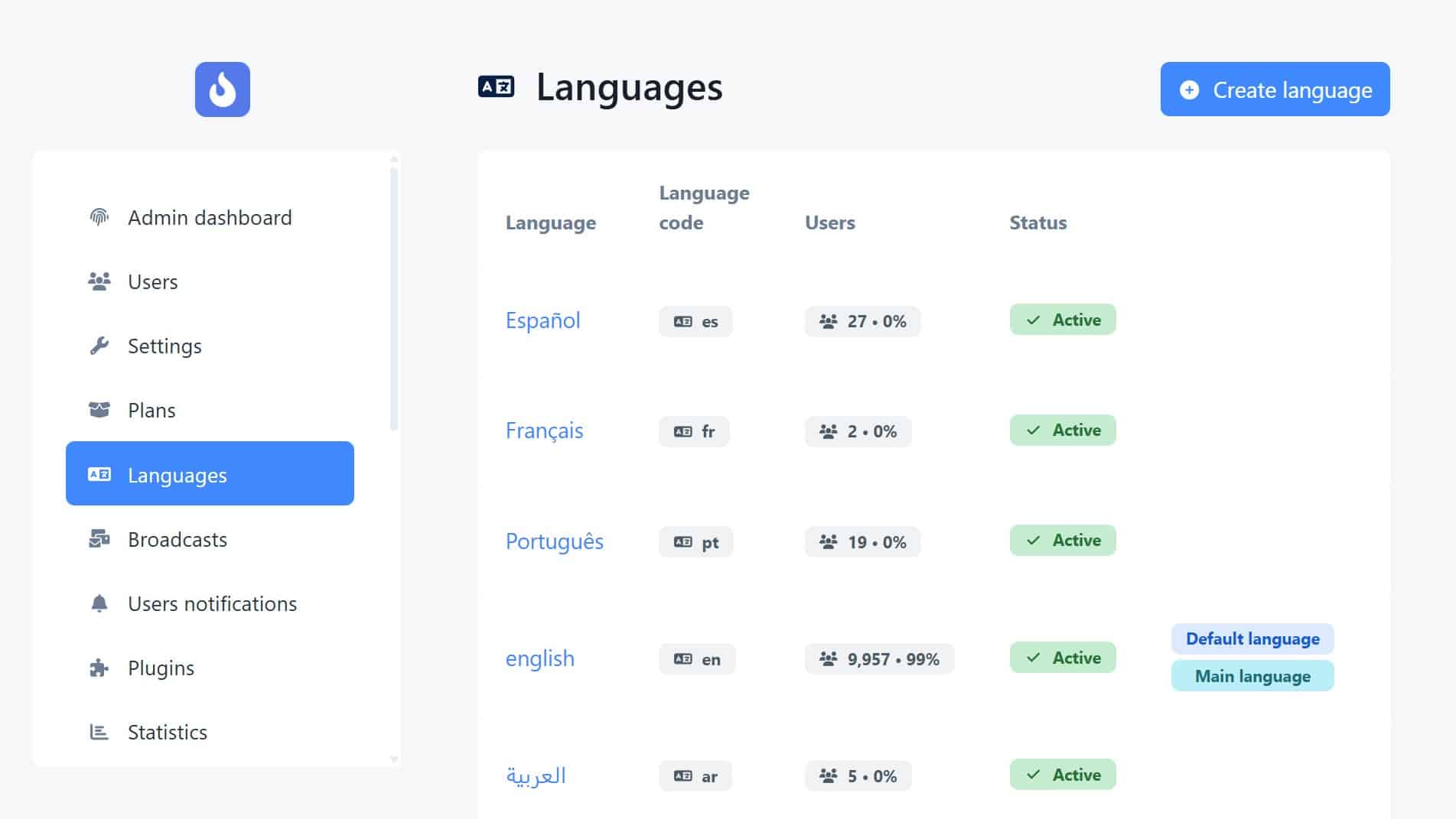Click the Users group icon in sidebar
1456x819 pixels.
99,281
